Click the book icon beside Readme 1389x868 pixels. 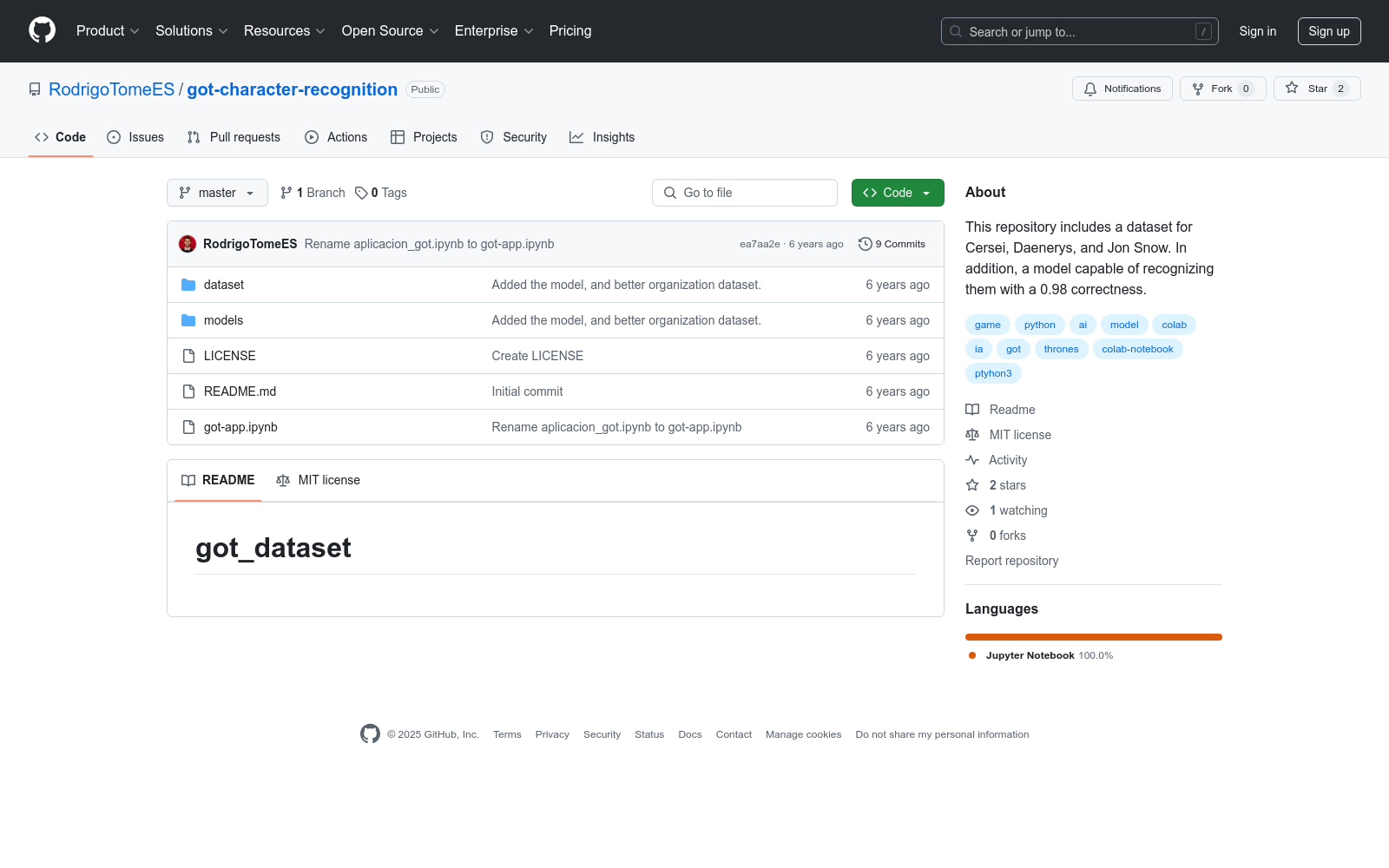972,410
